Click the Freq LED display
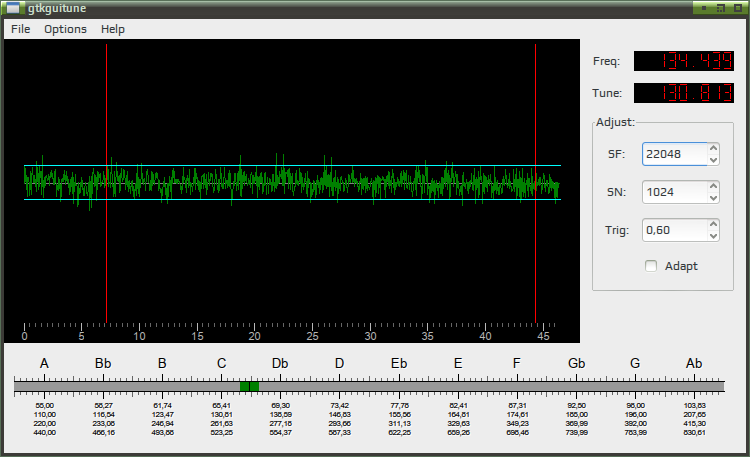 click(684, 61)
